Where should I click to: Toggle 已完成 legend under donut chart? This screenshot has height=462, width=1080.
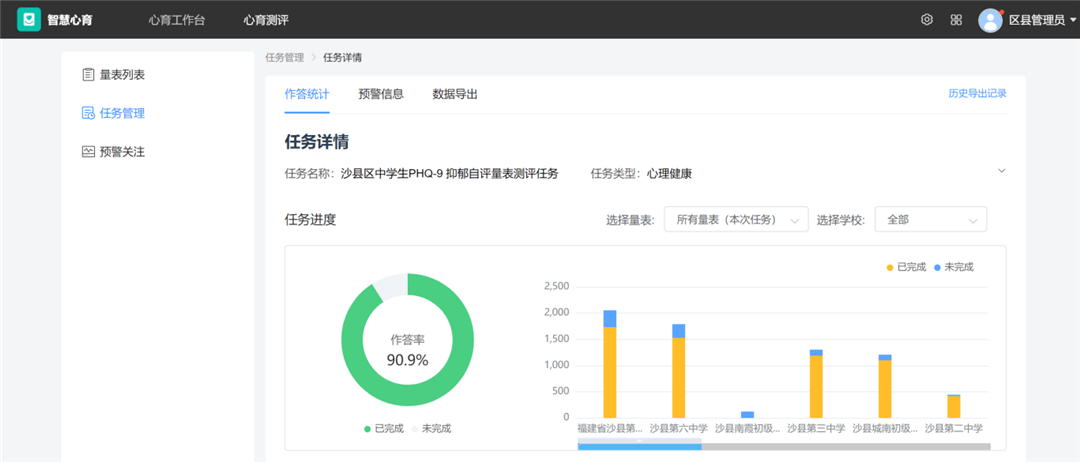point(384,428)
